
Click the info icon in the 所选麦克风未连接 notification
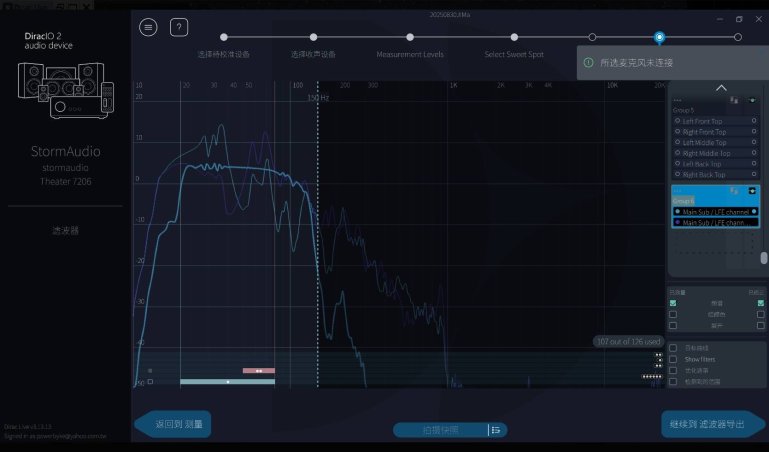(588, 62)
